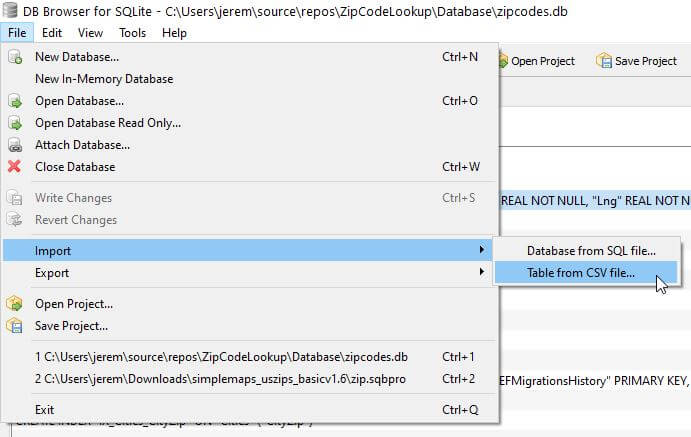Click the Revert Changes menu entry

coord(250,220)
